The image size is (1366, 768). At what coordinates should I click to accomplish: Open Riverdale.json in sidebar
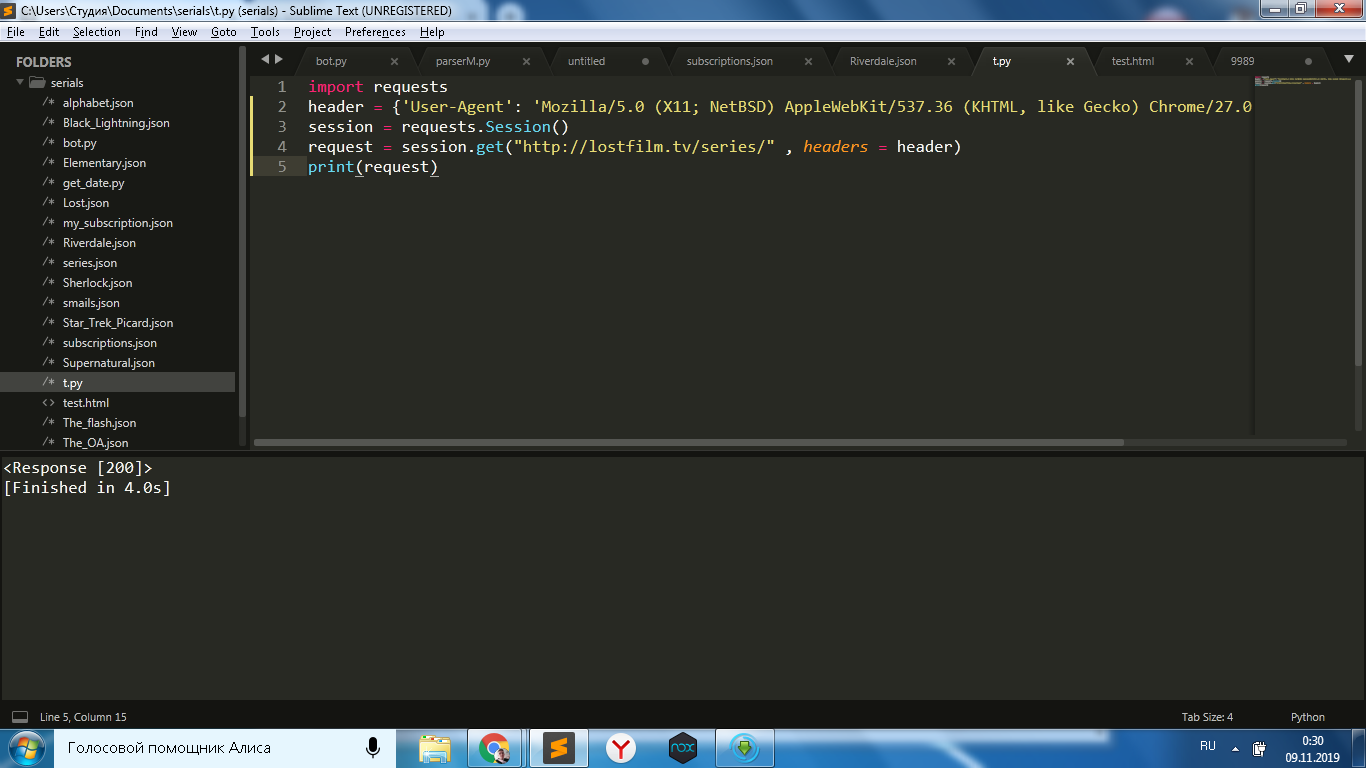pos(99,243)
